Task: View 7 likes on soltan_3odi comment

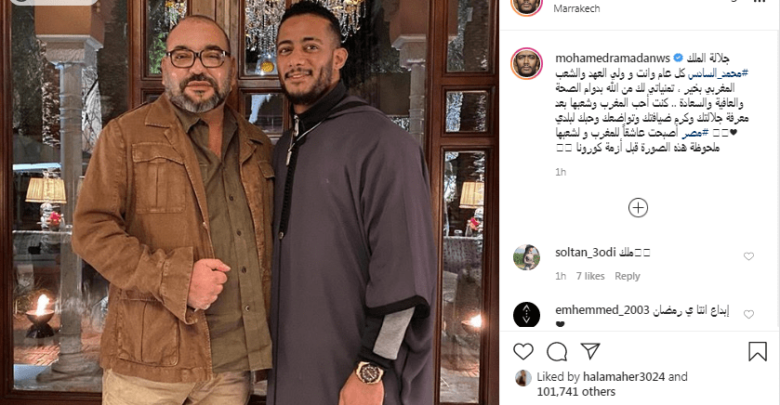Action: point(590,276)
